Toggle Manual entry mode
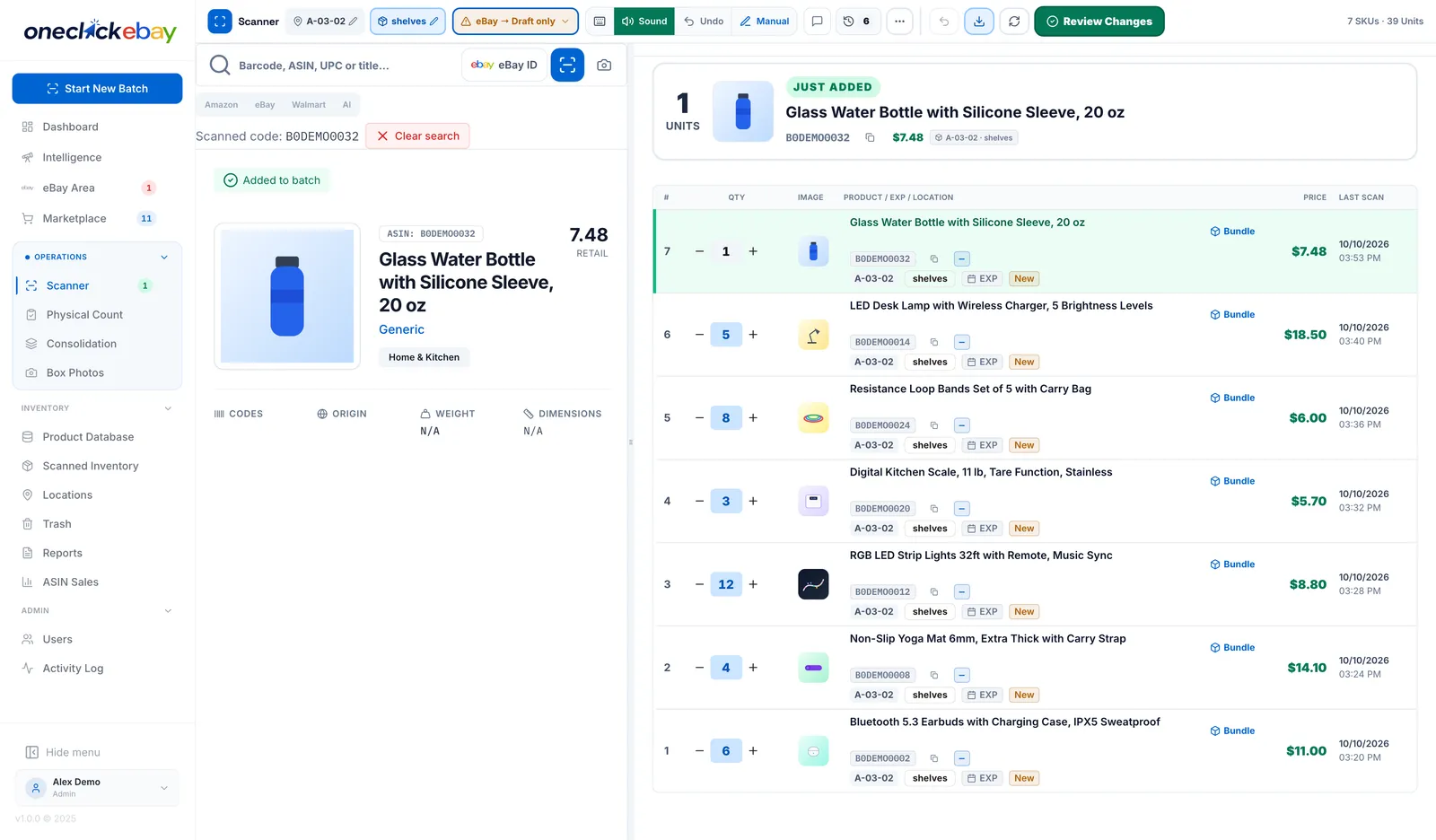 pos(765,22)
